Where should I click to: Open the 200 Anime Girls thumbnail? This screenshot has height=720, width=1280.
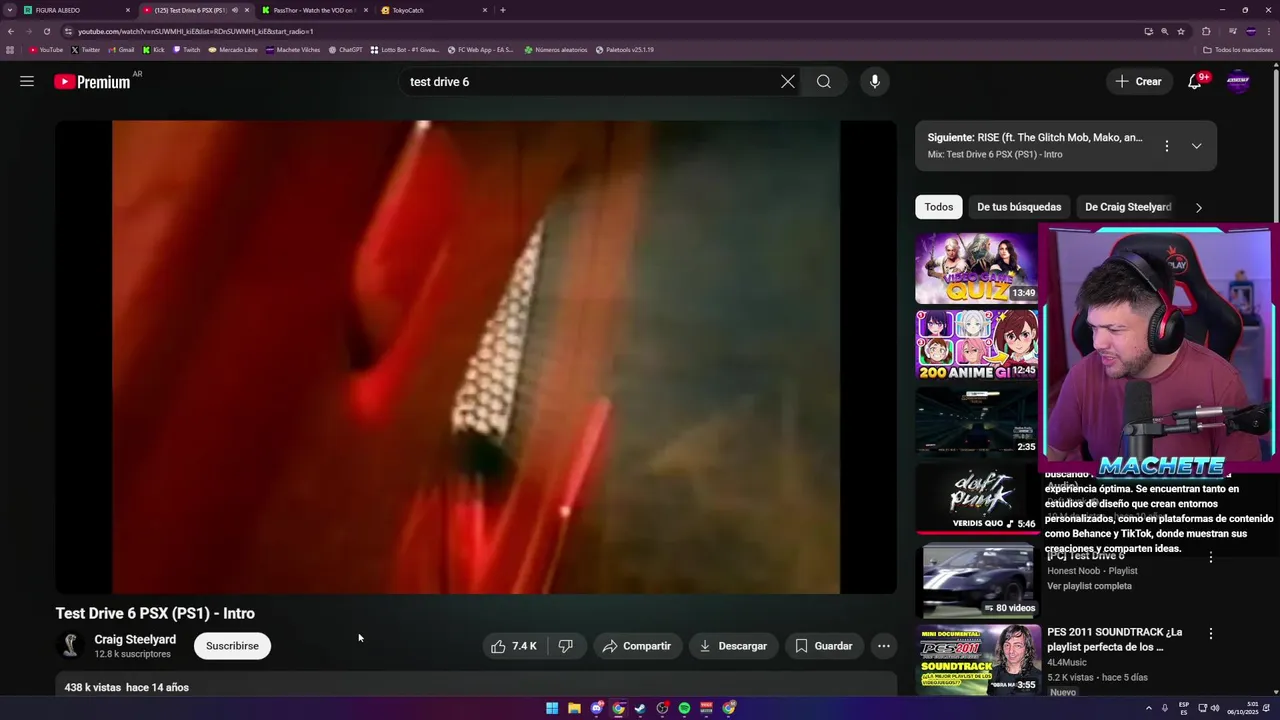[977, 345]
